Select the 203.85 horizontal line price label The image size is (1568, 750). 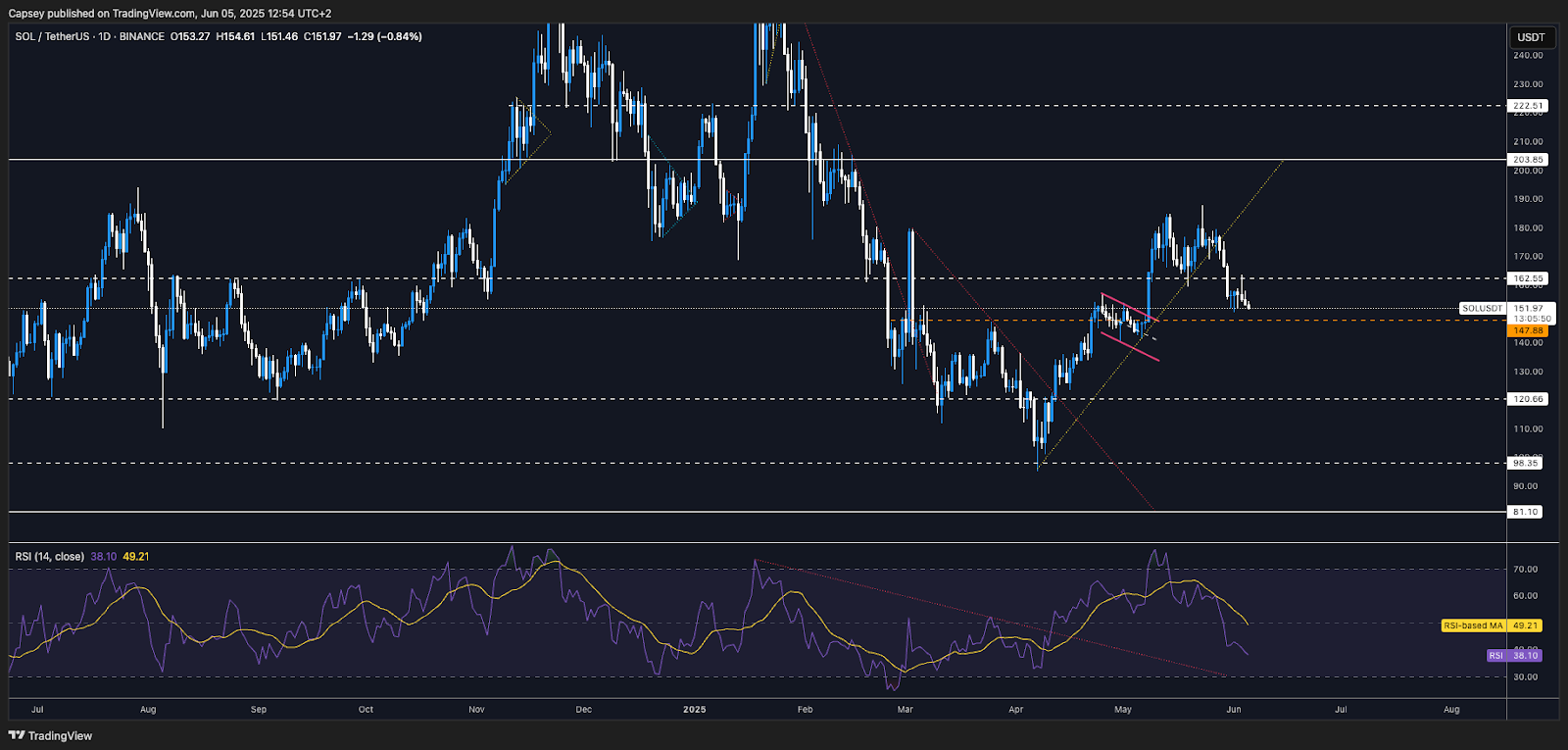(1528, 159)
